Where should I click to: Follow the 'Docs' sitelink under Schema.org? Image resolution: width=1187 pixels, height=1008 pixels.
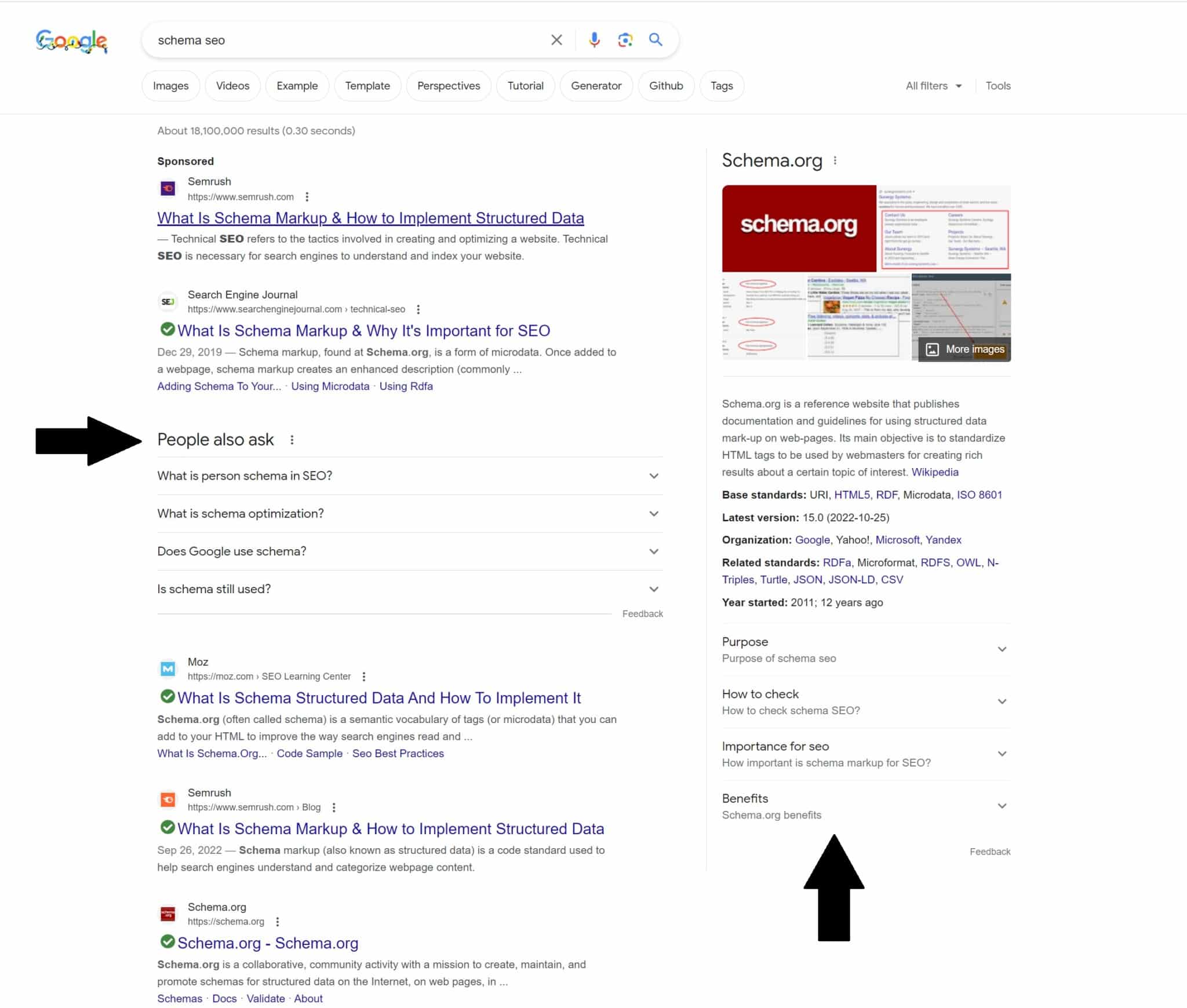pos(224,999)
